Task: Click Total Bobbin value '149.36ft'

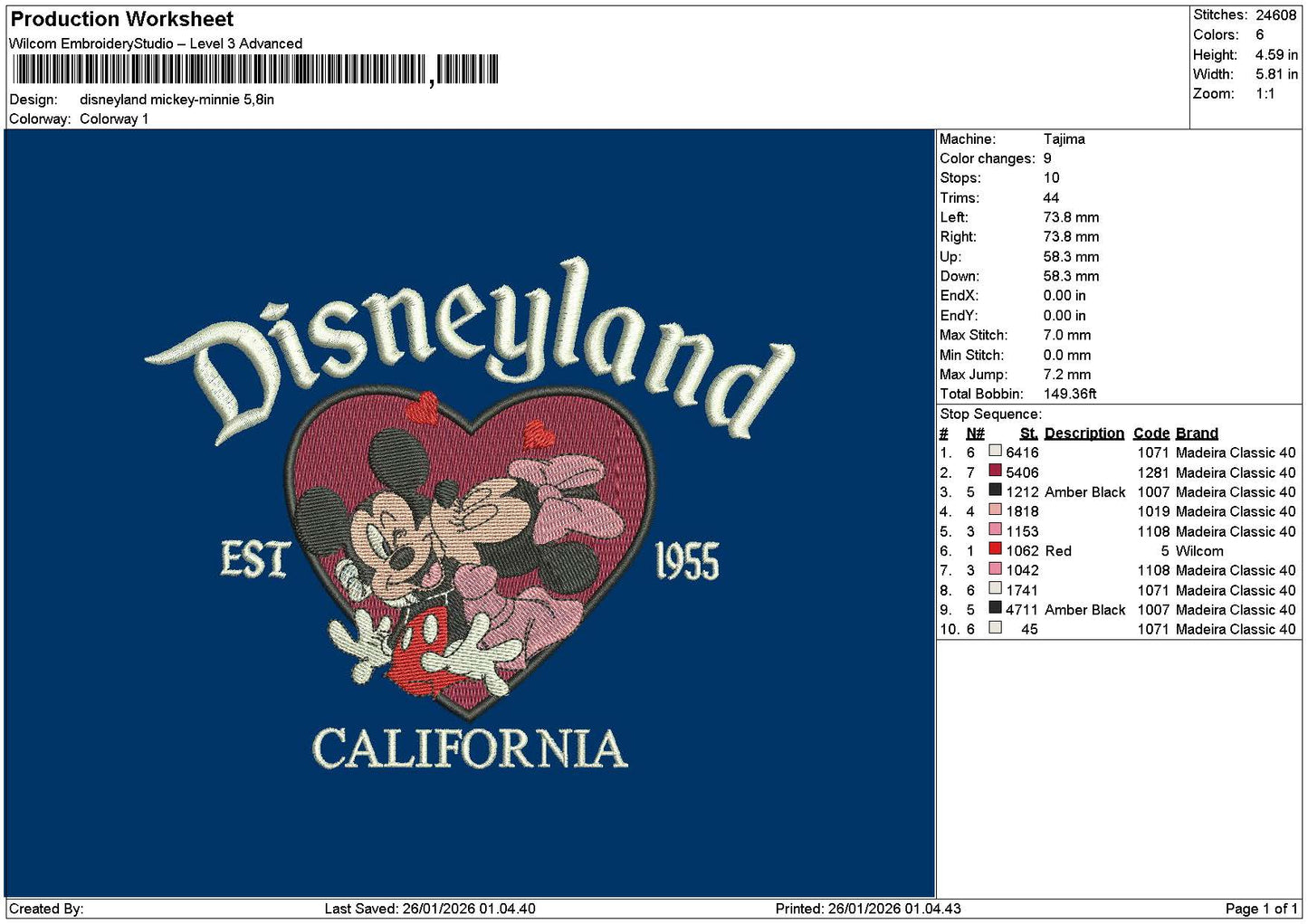Action: [x=1070, y=394]
